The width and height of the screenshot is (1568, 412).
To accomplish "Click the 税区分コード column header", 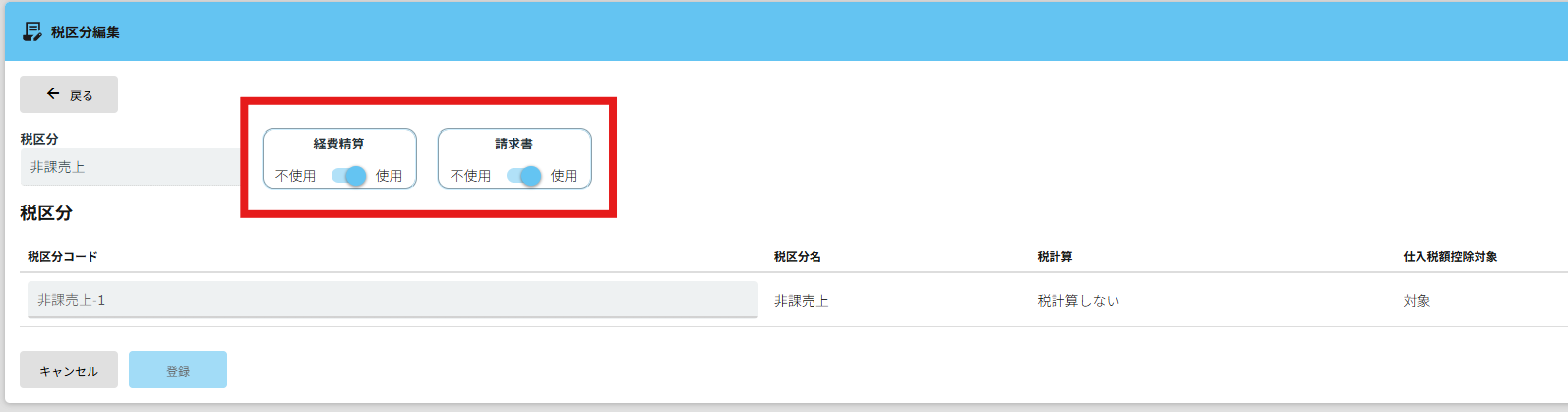I will [63, 257].
